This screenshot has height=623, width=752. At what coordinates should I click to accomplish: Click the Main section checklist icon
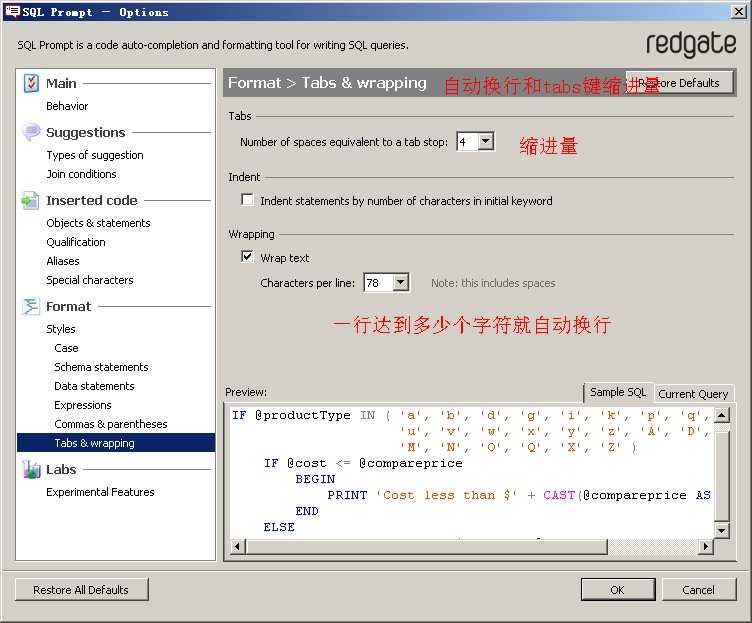click(x=31, y=83)
